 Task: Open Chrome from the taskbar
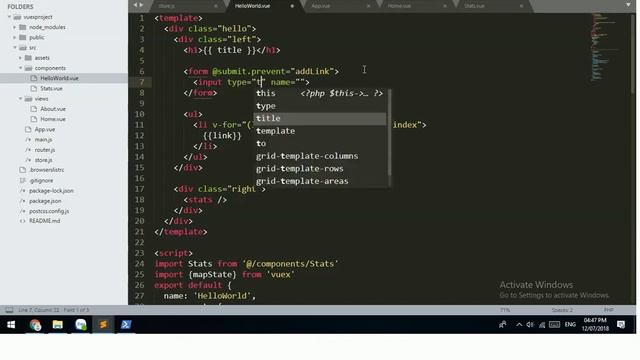pyautogui.click(x=35, y=325)
